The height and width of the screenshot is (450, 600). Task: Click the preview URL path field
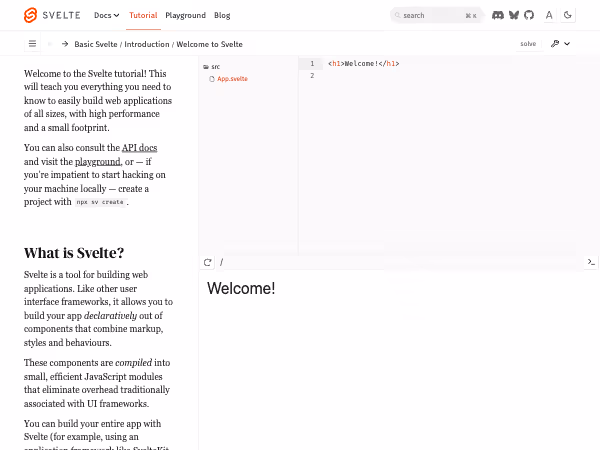click(x=398, y=262)
